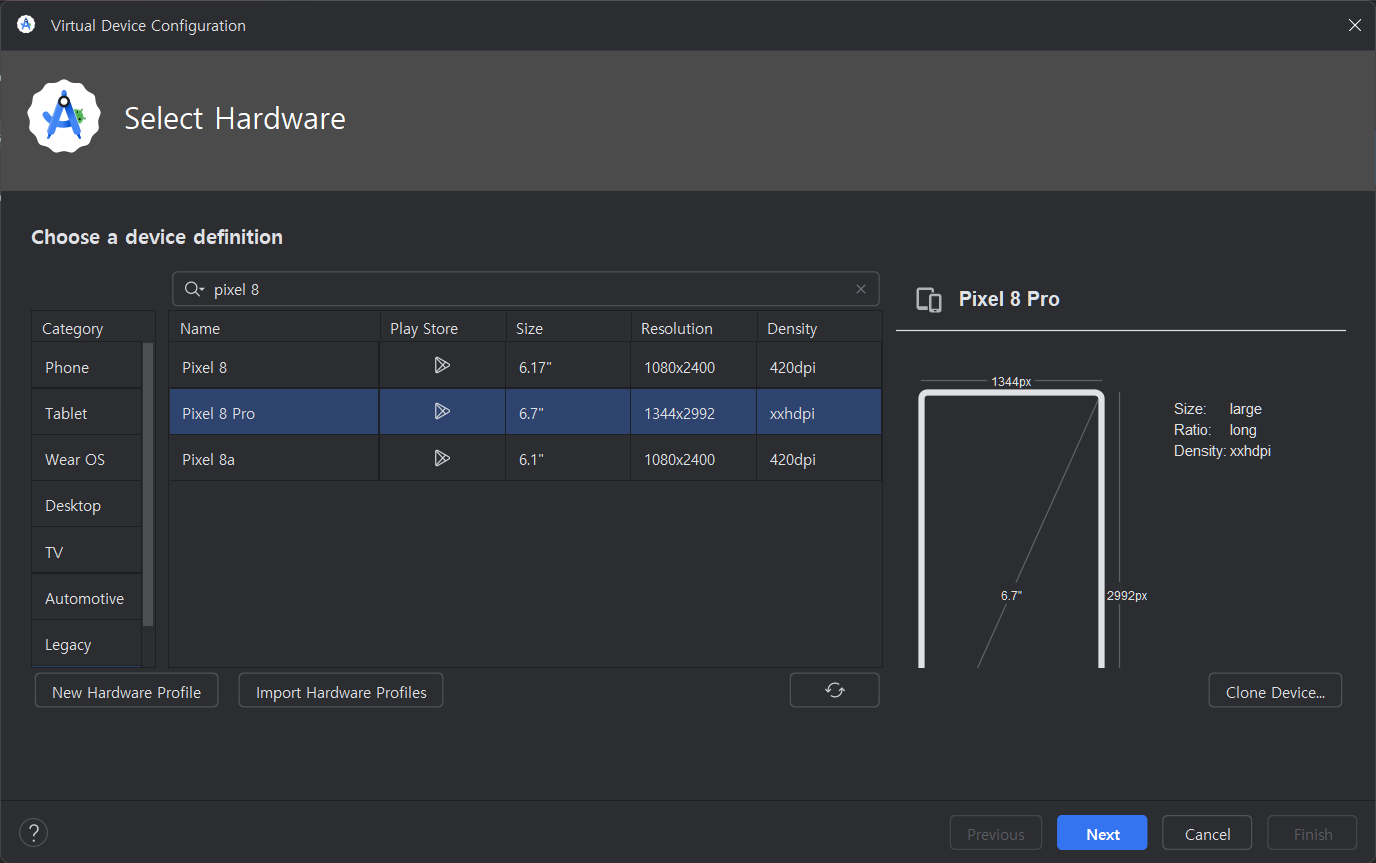The width and height of the screenshot is (1376, 863).
Task: Click the category list scrollbar
Action: click(149, 484)
